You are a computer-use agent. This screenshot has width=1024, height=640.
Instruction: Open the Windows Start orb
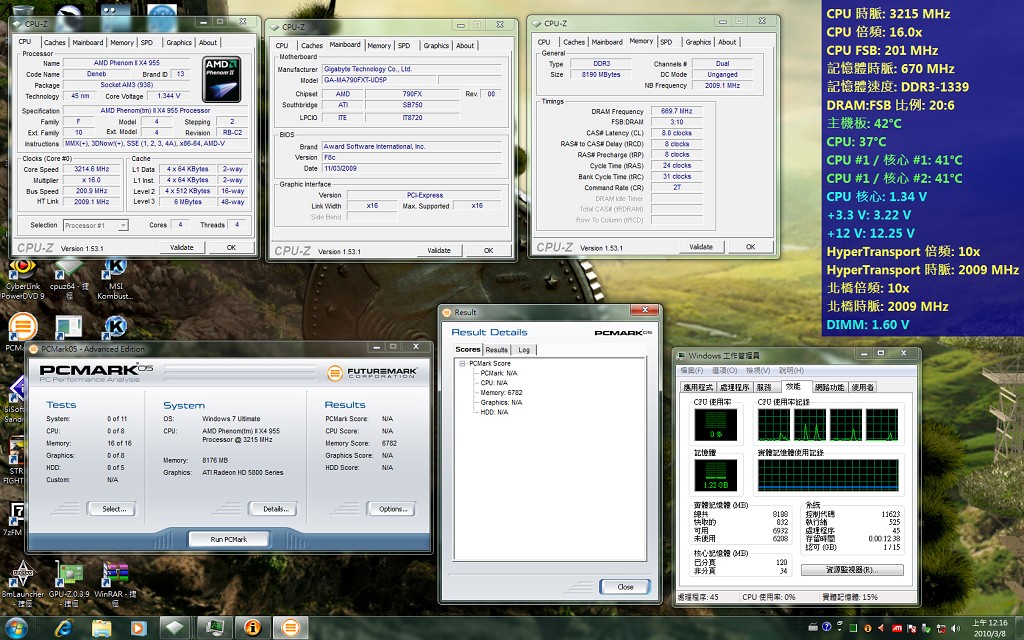pyautogui.click(x=16, y=628)
